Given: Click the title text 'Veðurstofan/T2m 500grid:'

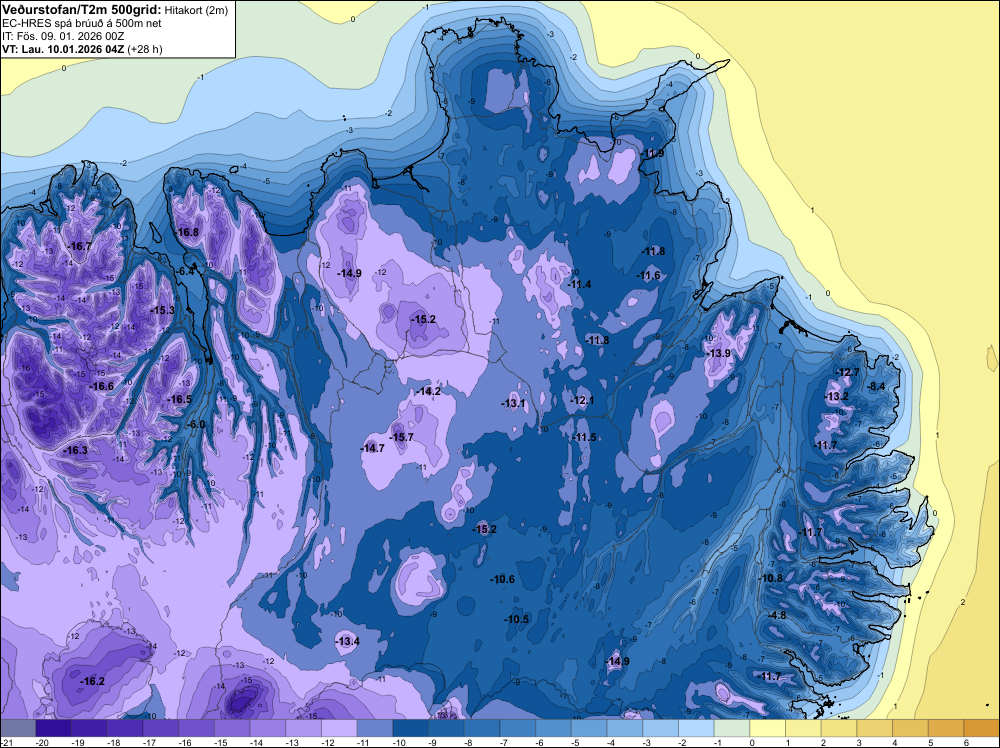Looking at the screenshot, I should click(x=82, y=9).
